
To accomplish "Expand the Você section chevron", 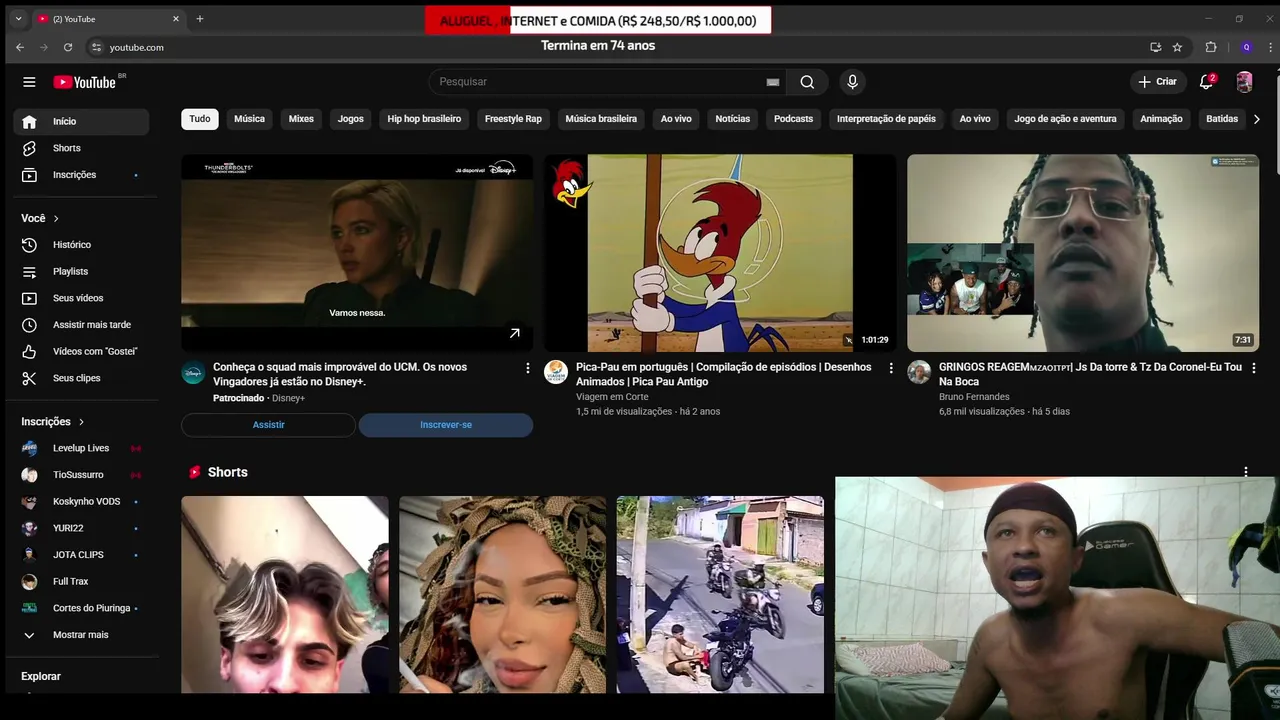I will coord(56,218).
